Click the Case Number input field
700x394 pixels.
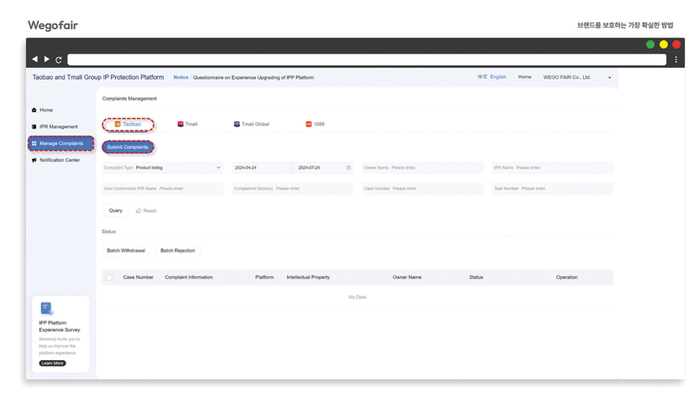pos(422,189)
